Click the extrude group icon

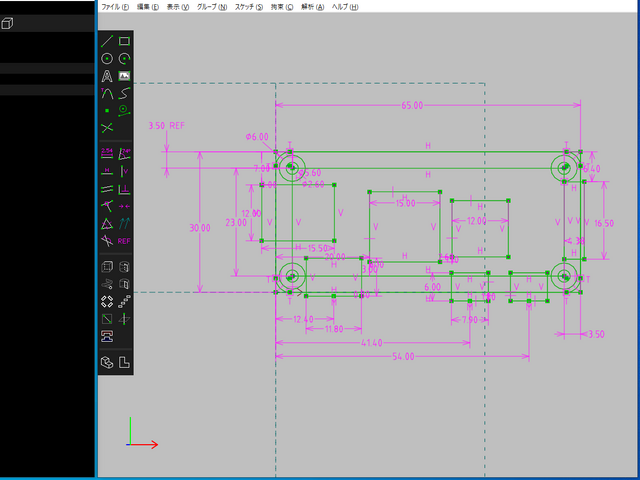[x=107, y=267]
